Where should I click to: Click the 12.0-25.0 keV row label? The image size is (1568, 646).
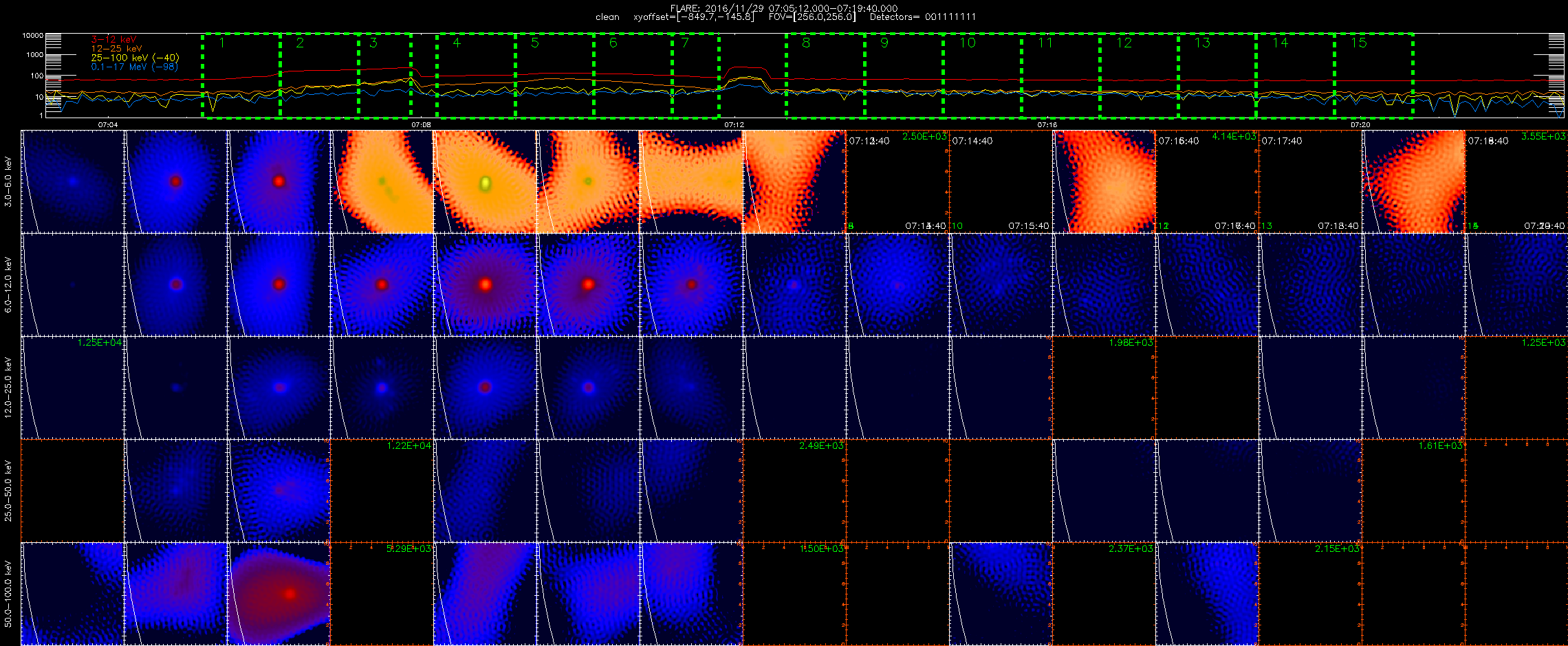[x=8, y=388]
